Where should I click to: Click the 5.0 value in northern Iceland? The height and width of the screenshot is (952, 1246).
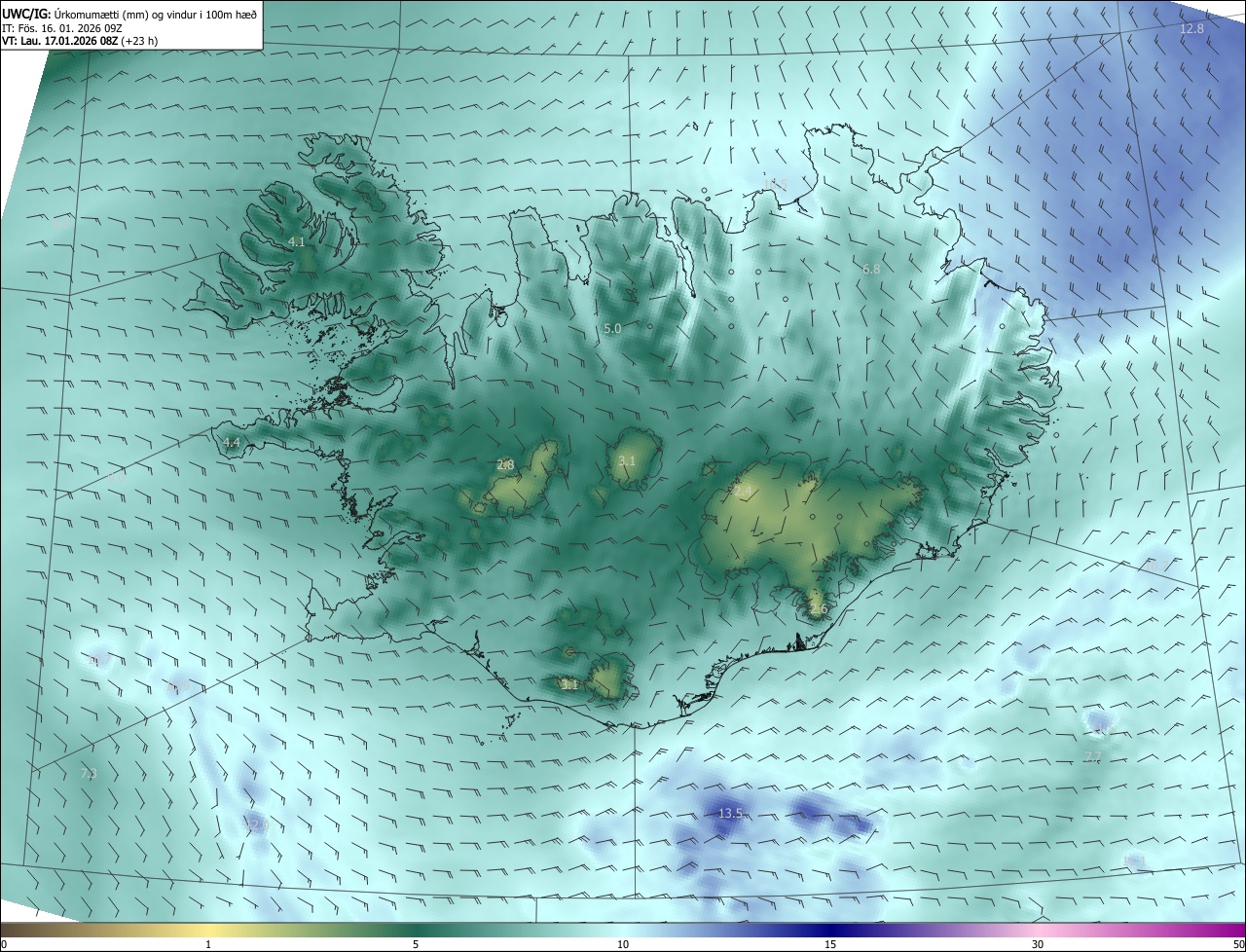612,329
